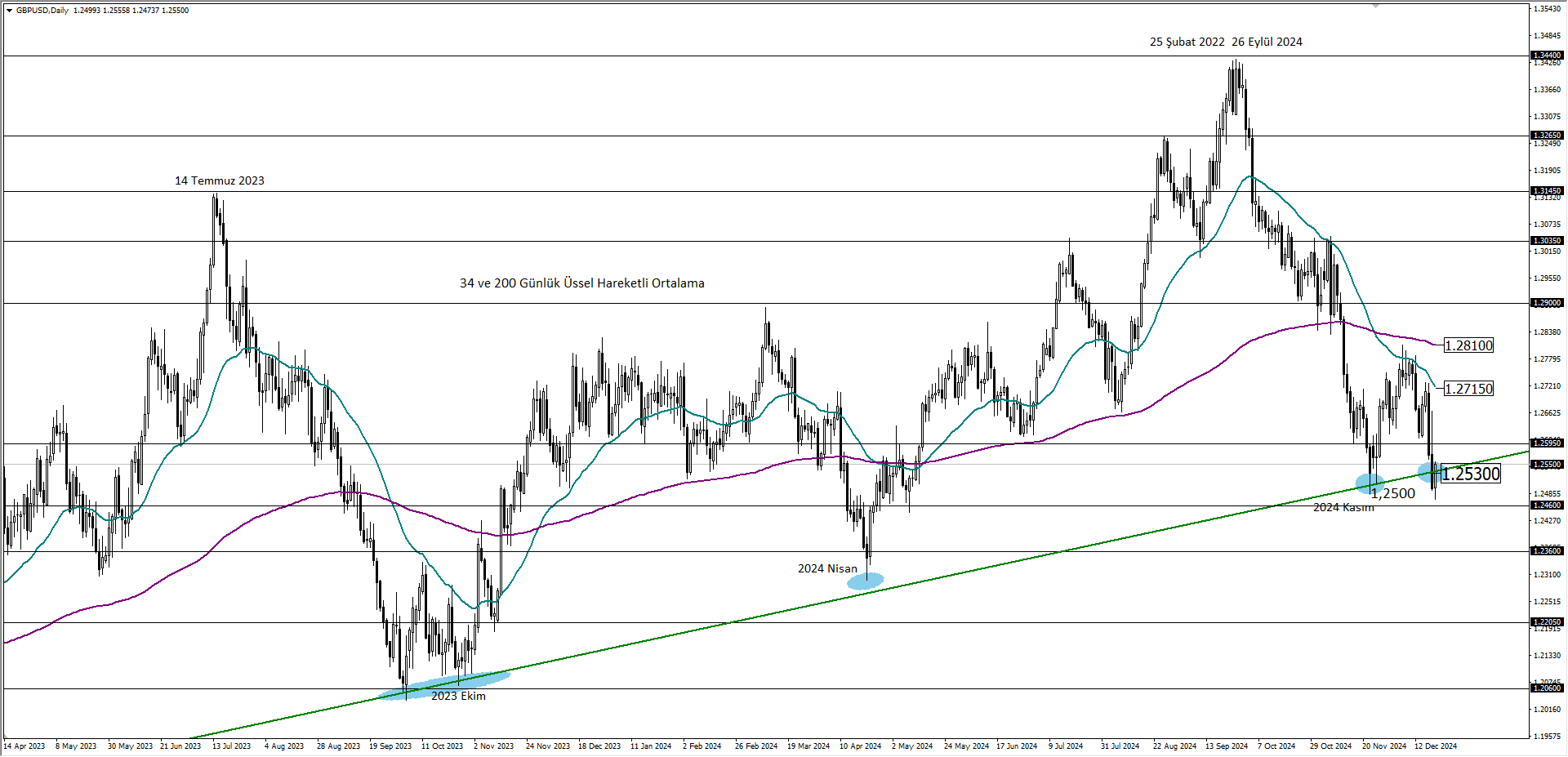Click the '18 Dec 2023' date on time axis

tap(599, 746)
